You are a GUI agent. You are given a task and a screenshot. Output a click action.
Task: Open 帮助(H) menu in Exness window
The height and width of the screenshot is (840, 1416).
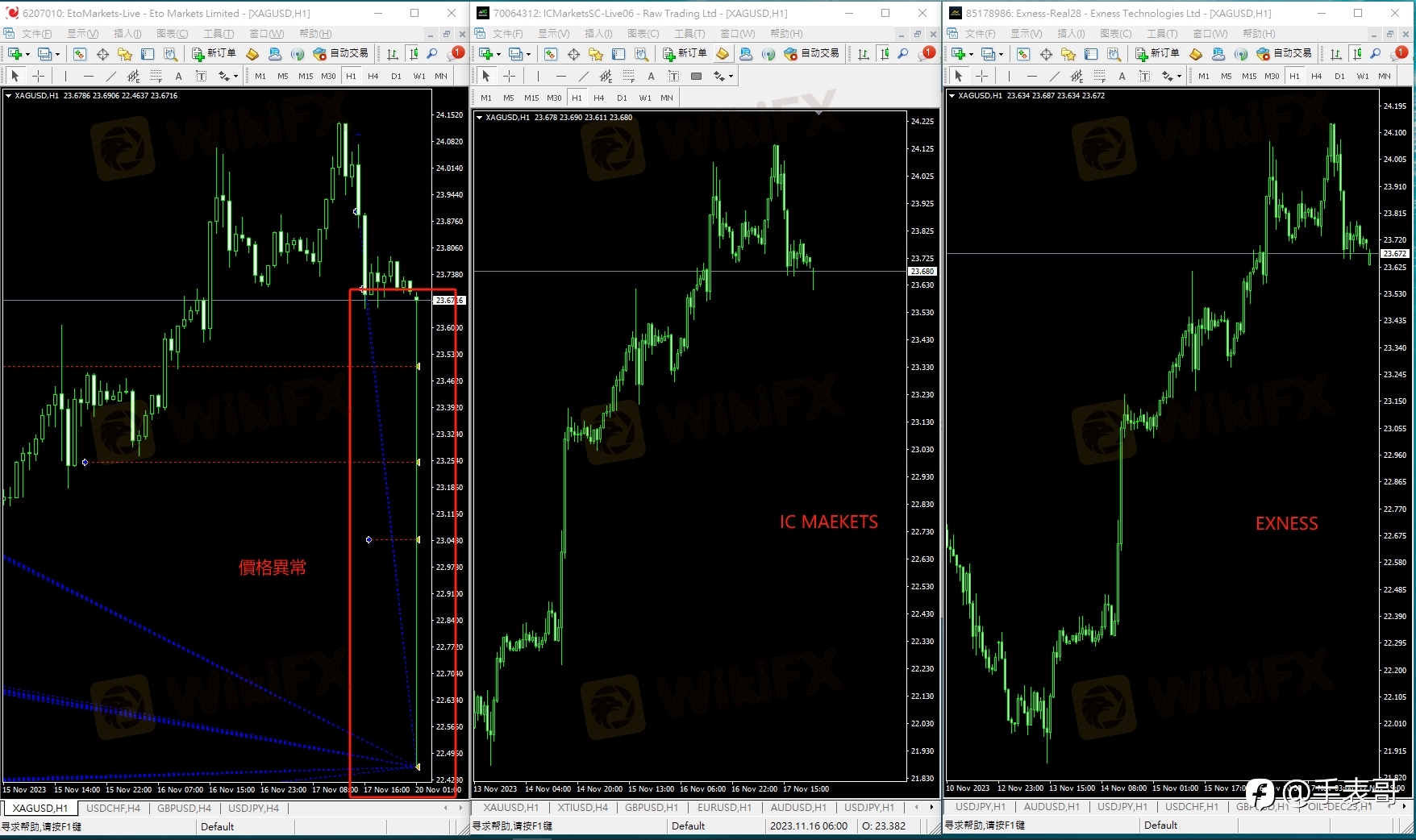pyautogui.click(x=1259, y=33)
